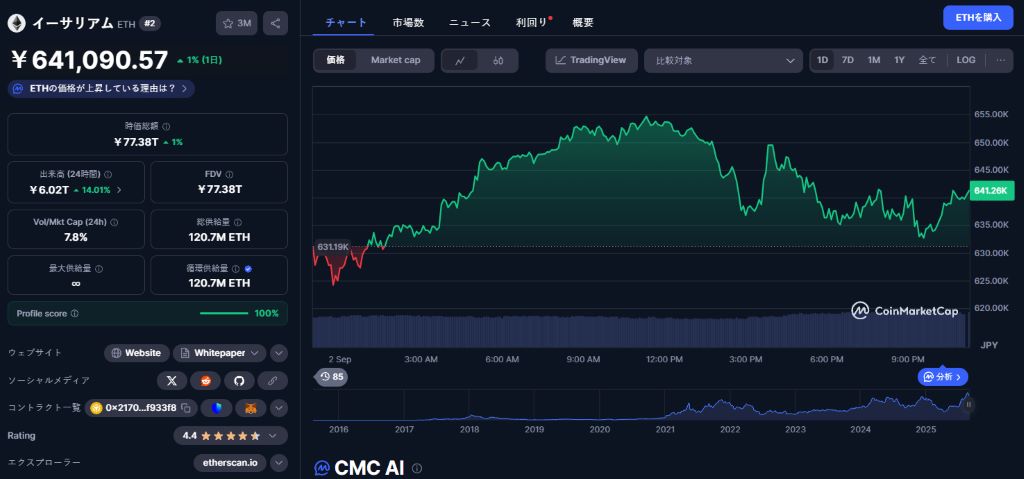Switch chart to Market cap view
Screen dimensions: 1024x479
click(x=395, y=60)
